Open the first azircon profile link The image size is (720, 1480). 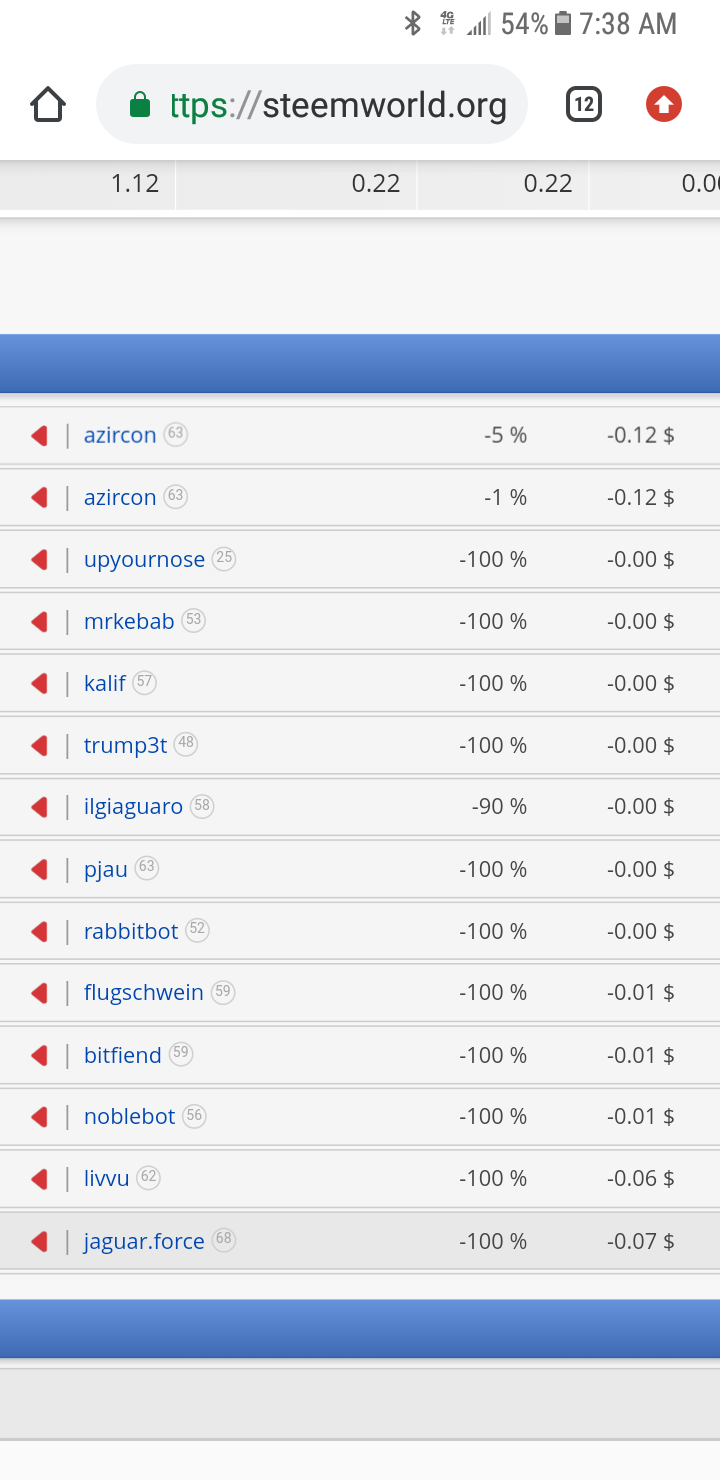tap(120, 435)
